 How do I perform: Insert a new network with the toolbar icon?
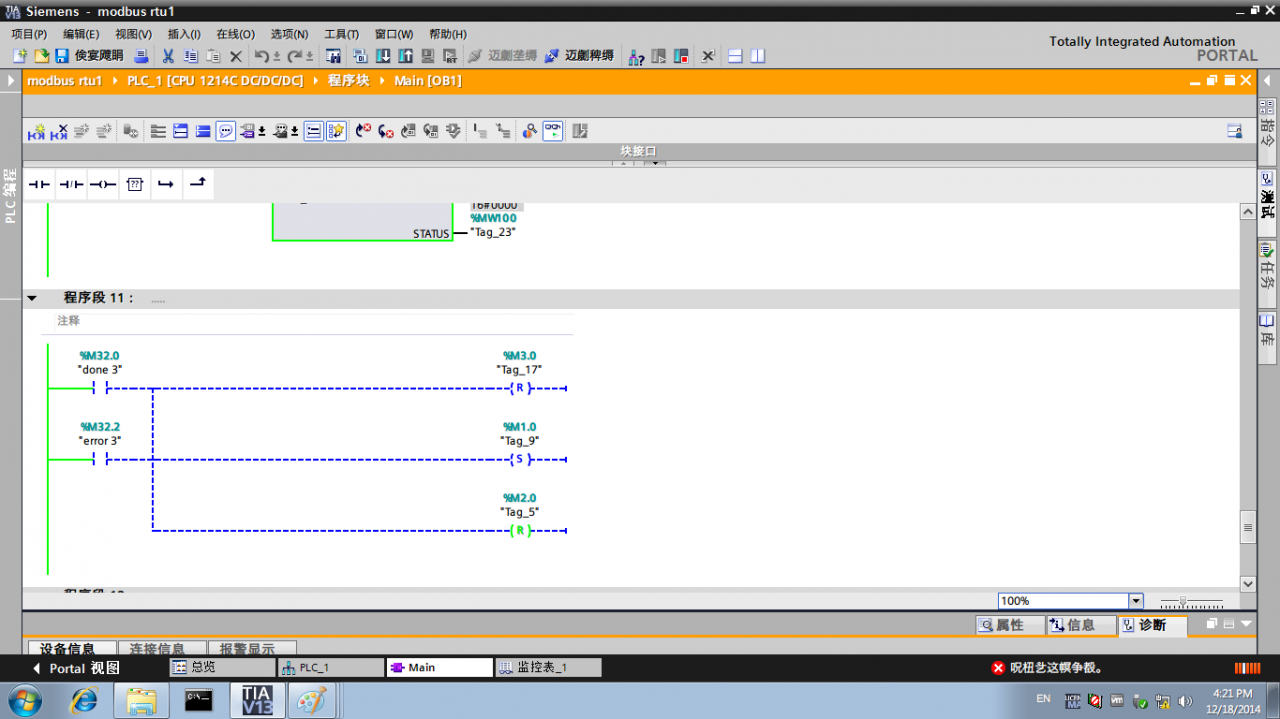pyautogui.click(x=37, y=131)
